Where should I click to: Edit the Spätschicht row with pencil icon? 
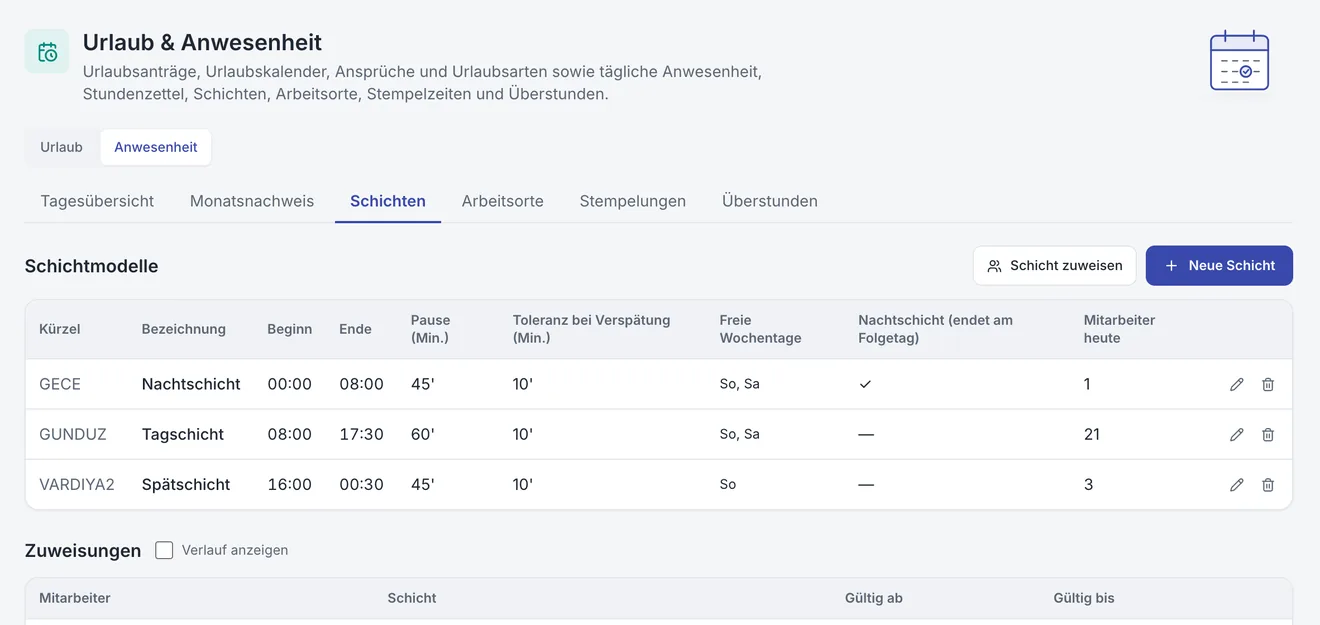pos(1237,484)
